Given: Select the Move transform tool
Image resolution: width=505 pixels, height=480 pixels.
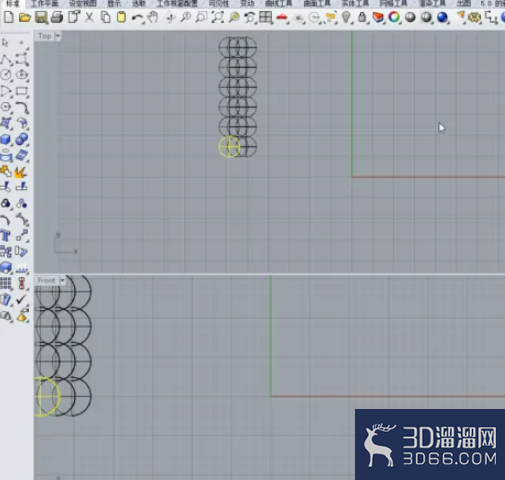Looking at the screenshot, I should pyautogui.click(x=22, y=235).
